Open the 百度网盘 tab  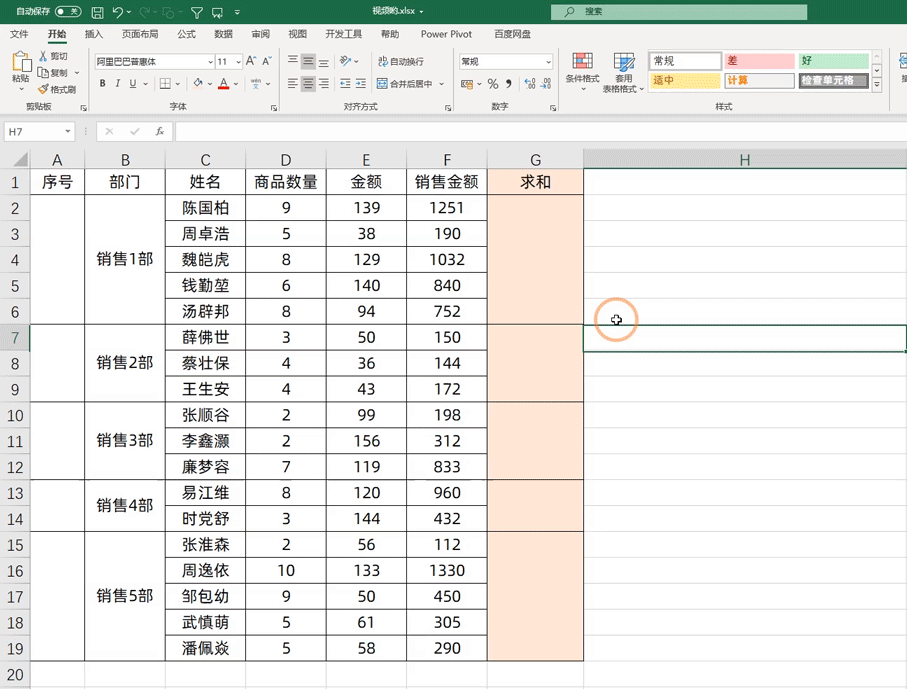[x=513, y=34]
